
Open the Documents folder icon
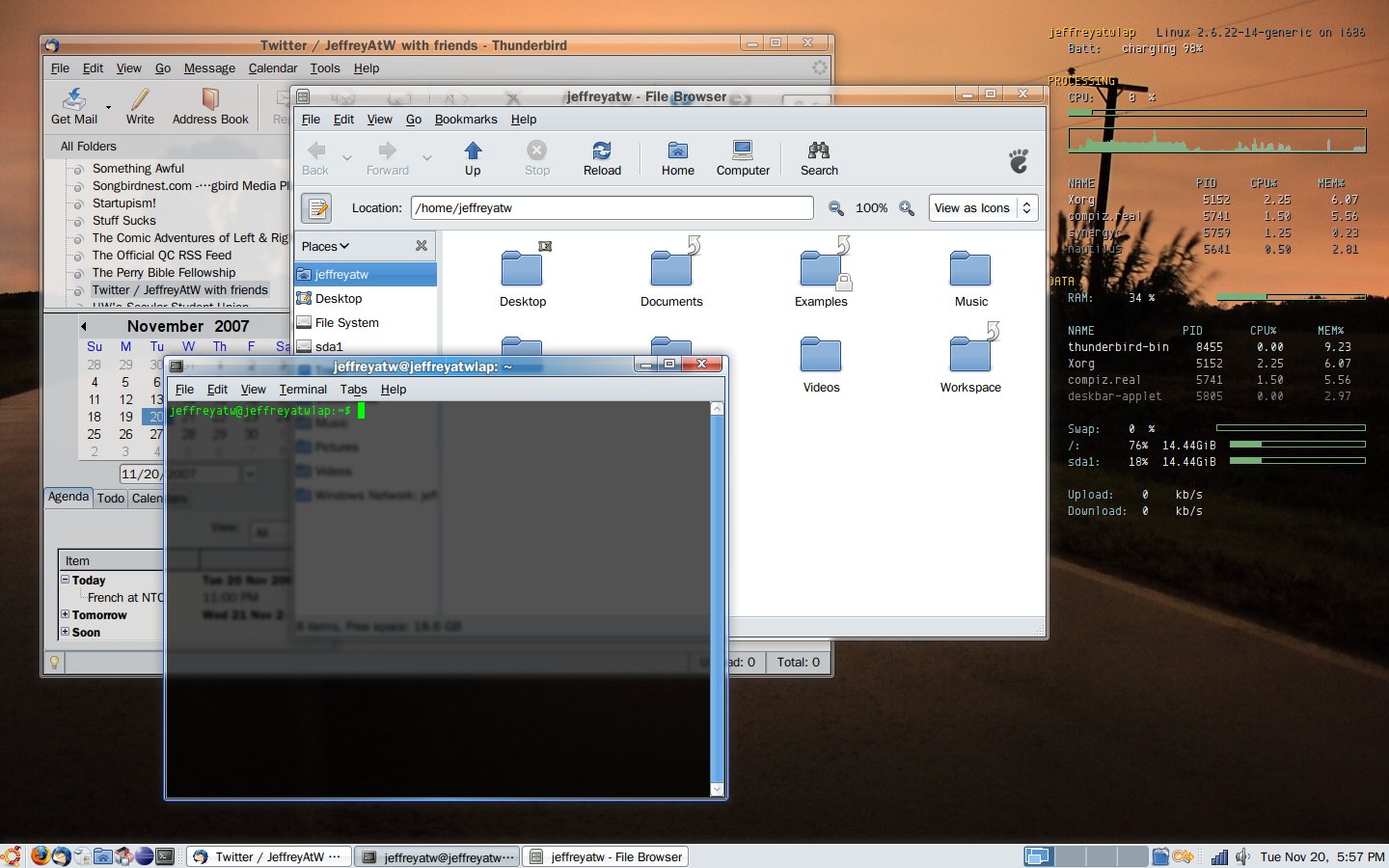coord(671,267)
